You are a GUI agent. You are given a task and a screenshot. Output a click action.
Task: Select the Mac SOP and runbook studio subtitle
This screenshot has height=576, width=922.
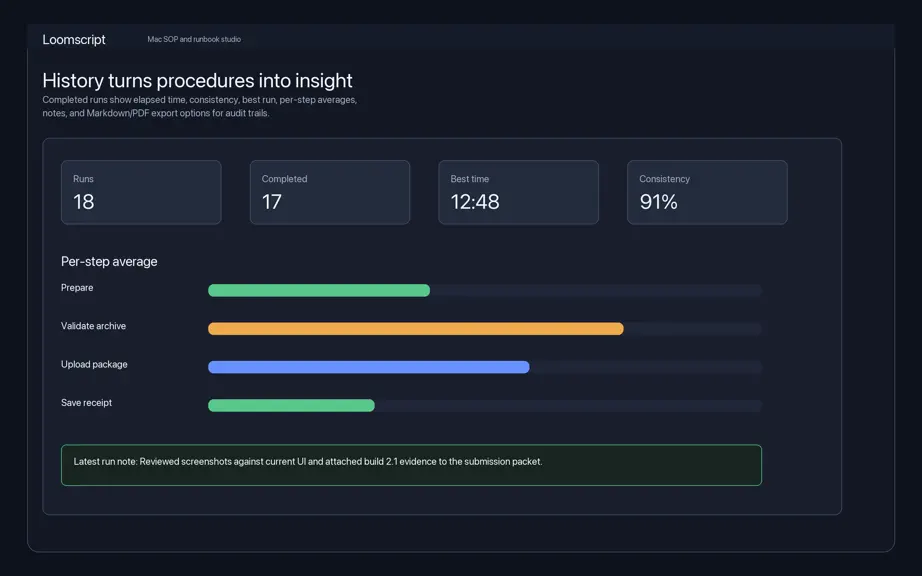click(x=194, y=39)
